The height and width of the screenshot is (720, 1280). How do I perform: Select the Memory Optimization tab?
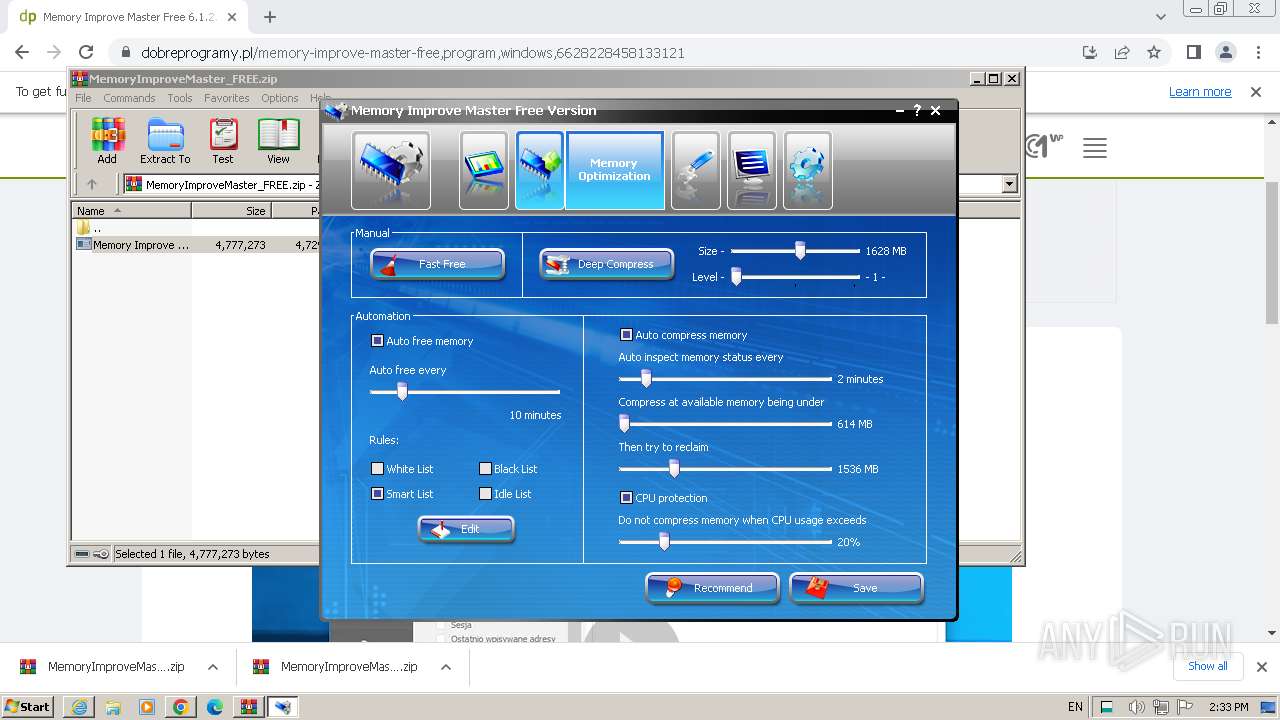pos(614,170)
